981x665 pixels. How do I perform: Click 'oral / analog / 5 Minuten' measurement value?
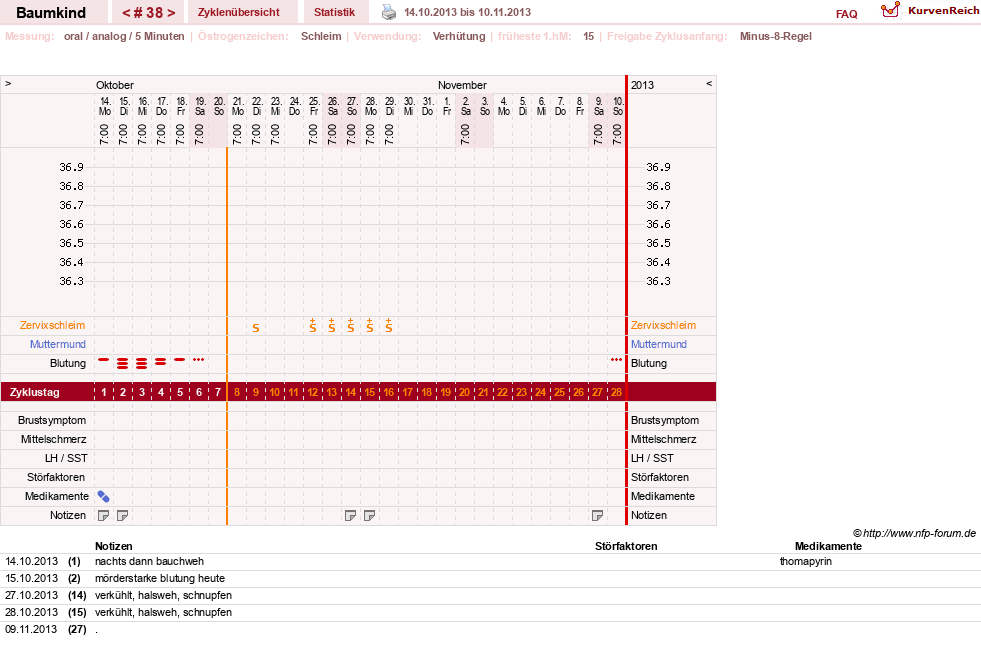click(x=124, y=36)
